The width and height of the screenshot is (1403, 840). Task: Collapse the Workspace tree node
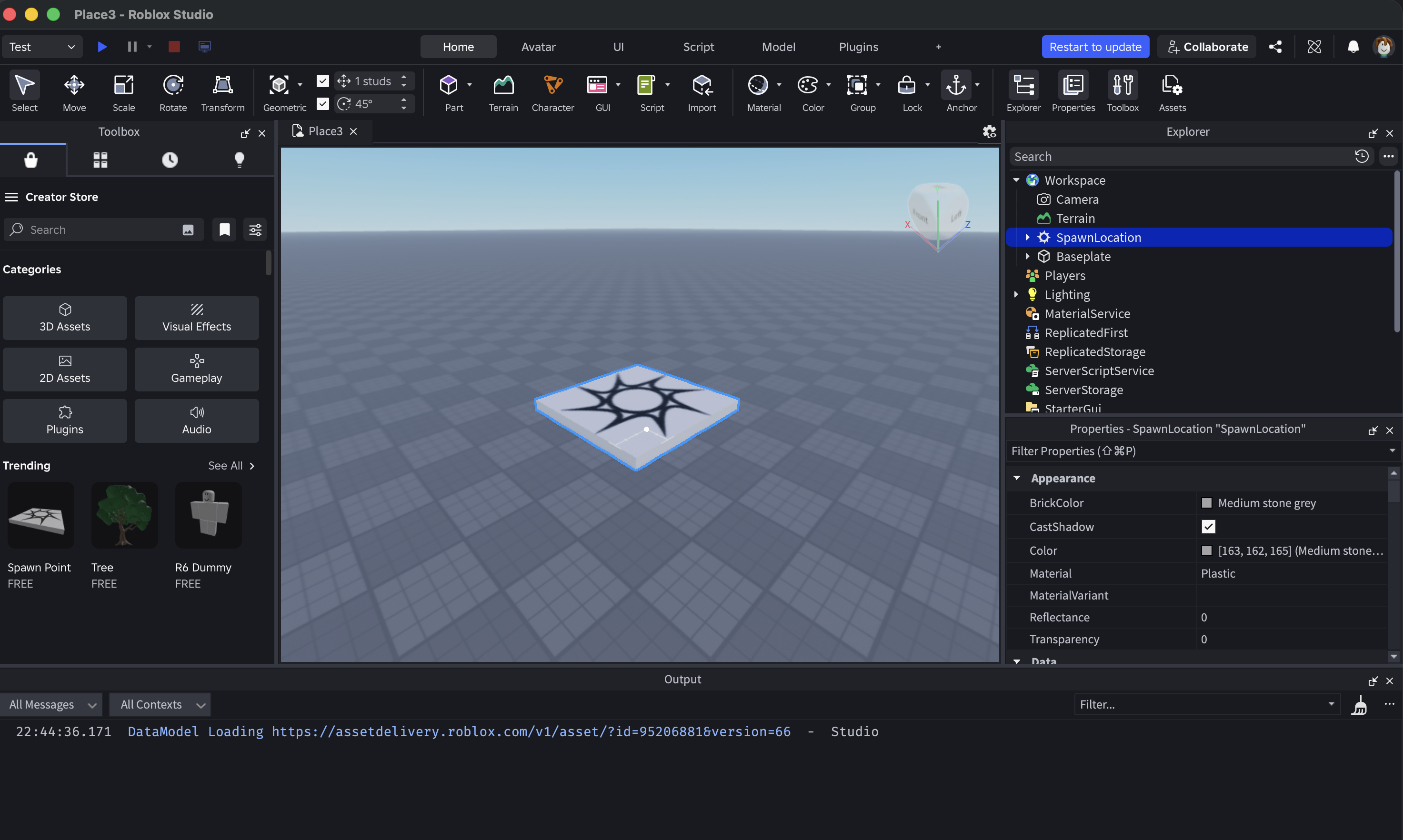[x=1016, y=180]
